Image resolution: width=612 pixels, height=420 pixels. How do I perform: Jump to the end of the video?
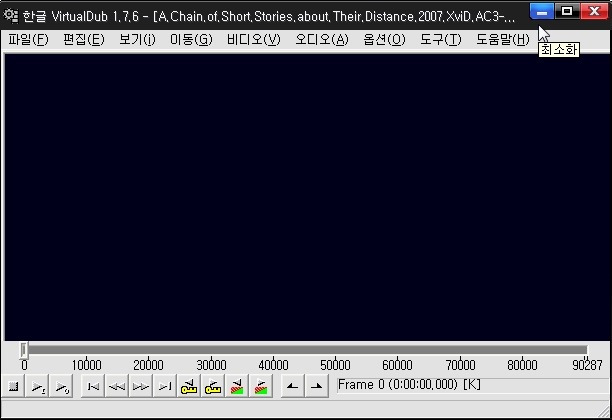click(165, 386)
